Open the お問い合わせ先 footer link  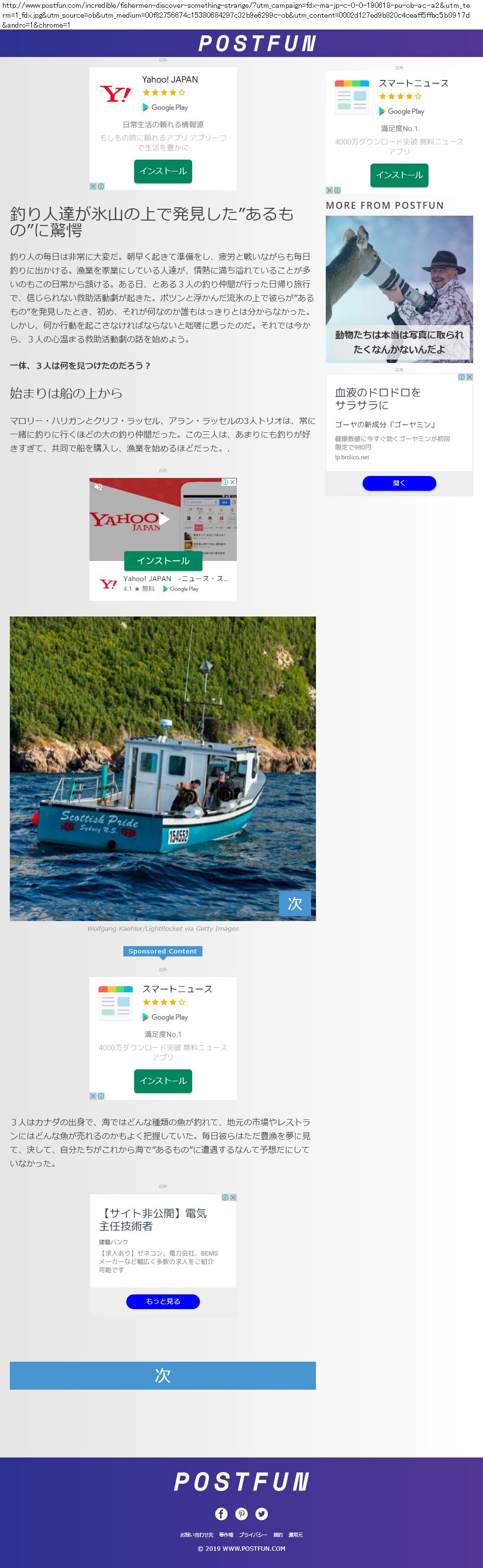point(197,1535)
